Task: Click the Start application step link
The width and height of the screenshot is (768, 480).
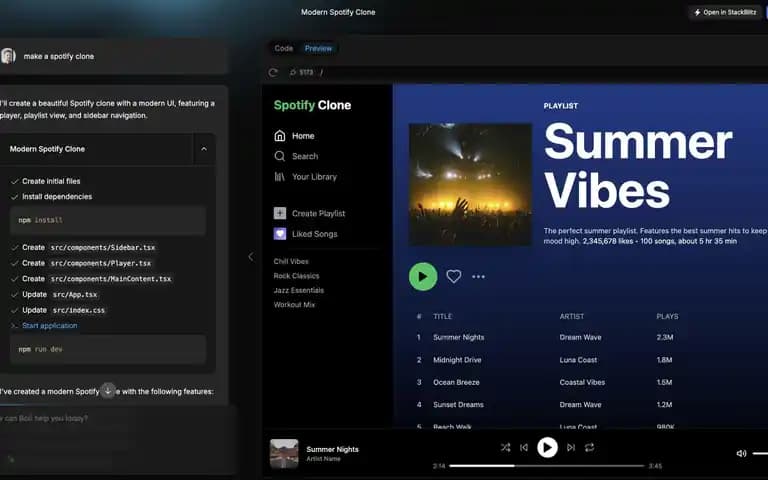Action: tap(49, 325)
